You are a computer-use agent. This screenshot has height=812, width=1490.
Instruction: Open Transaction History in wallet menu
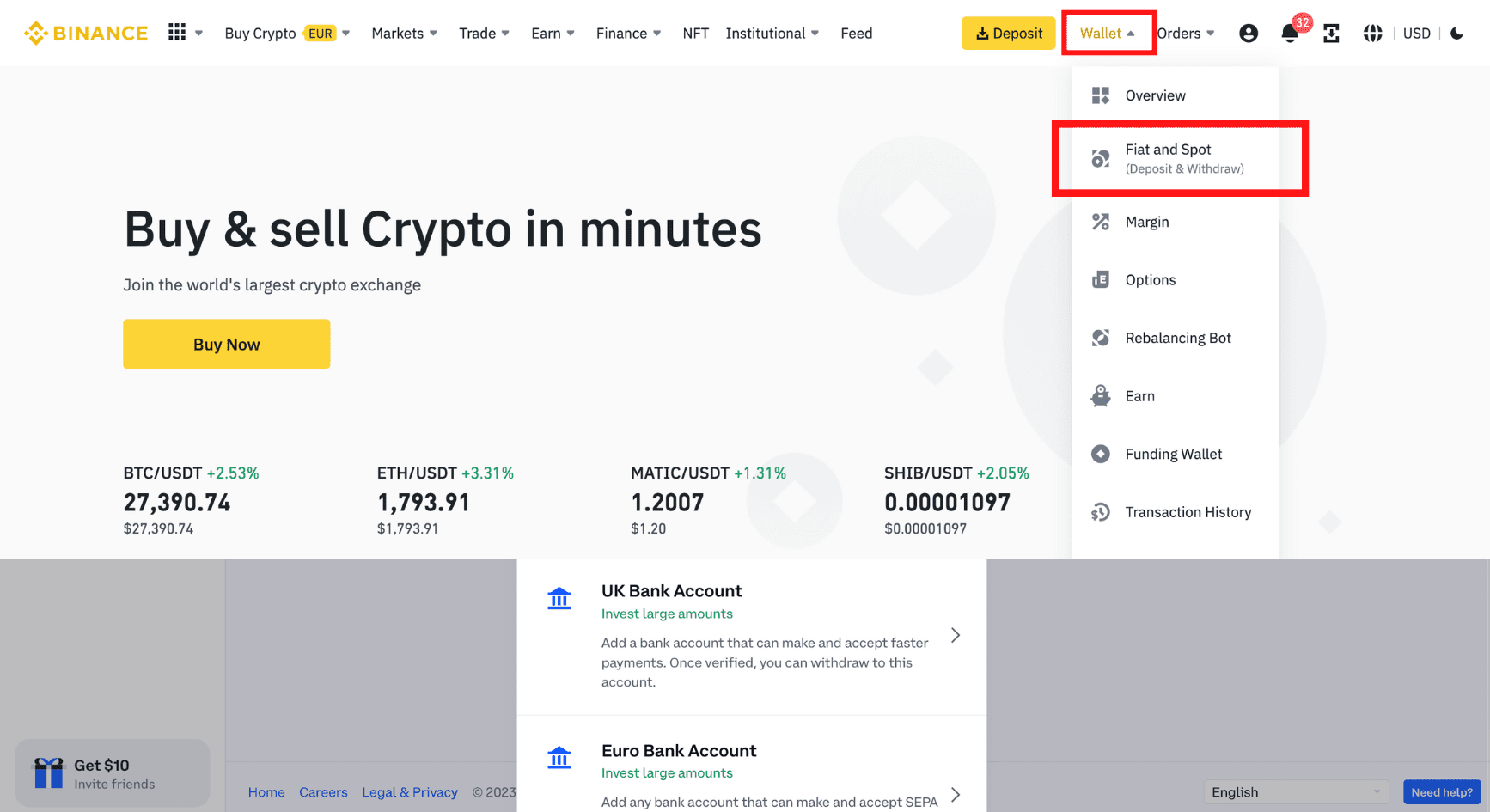[x=1188, y=511]
